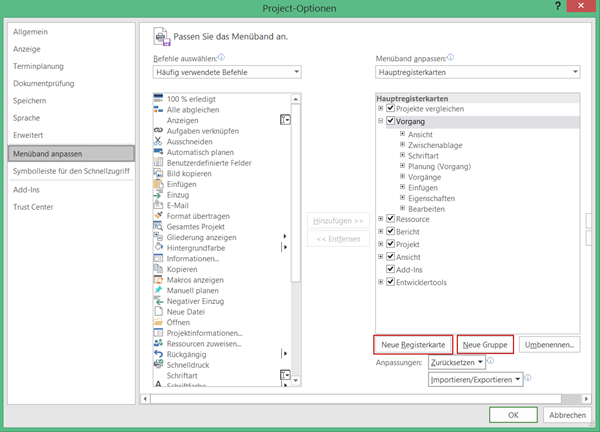Click the Schnelldruck printer icon
Viewport: 600px width, 432px height.
[x=158, y=365]
